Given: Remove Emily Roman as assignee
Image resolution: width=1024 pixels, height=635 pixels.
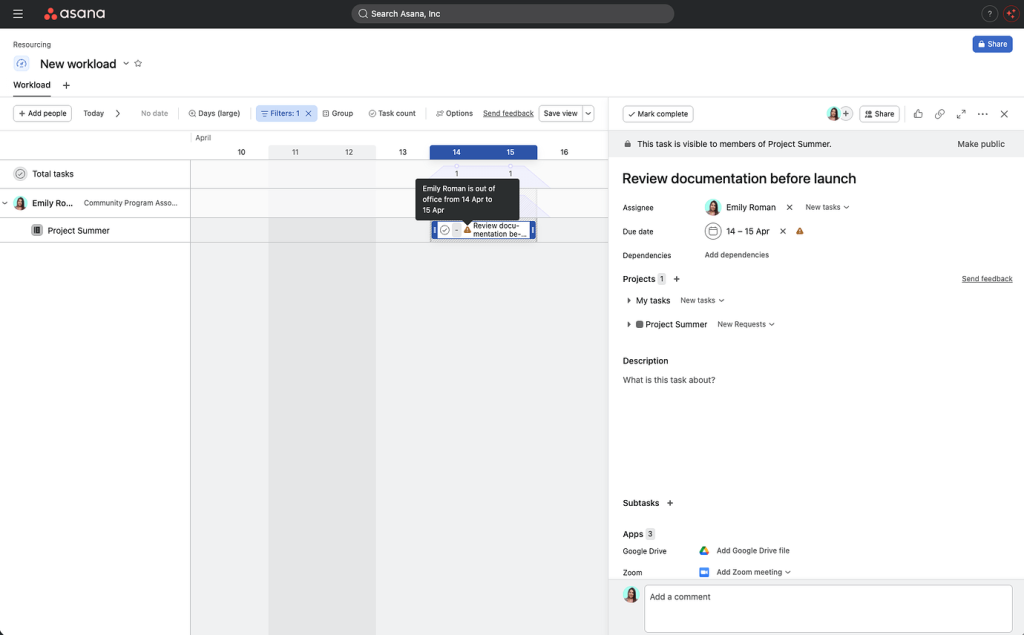Looking at the screenshot, I should point(789,207).
